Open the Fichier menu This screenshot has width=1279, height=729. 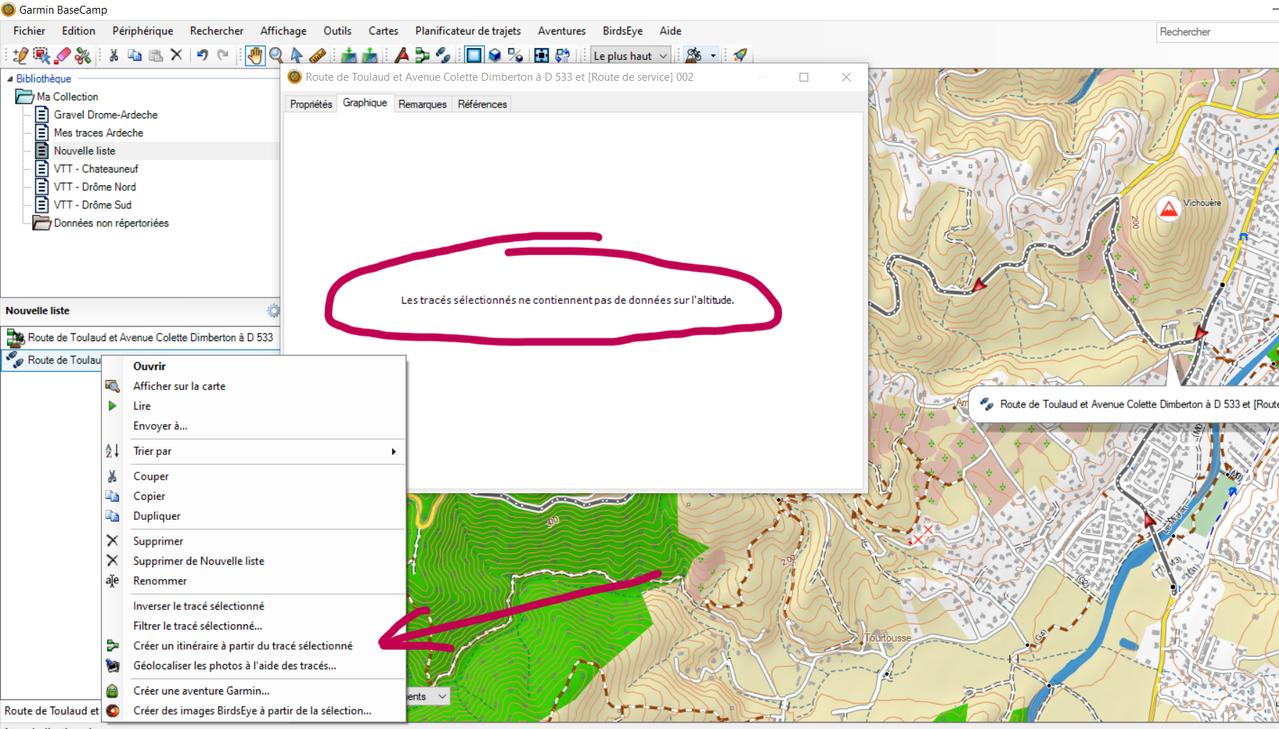[29, 31]
